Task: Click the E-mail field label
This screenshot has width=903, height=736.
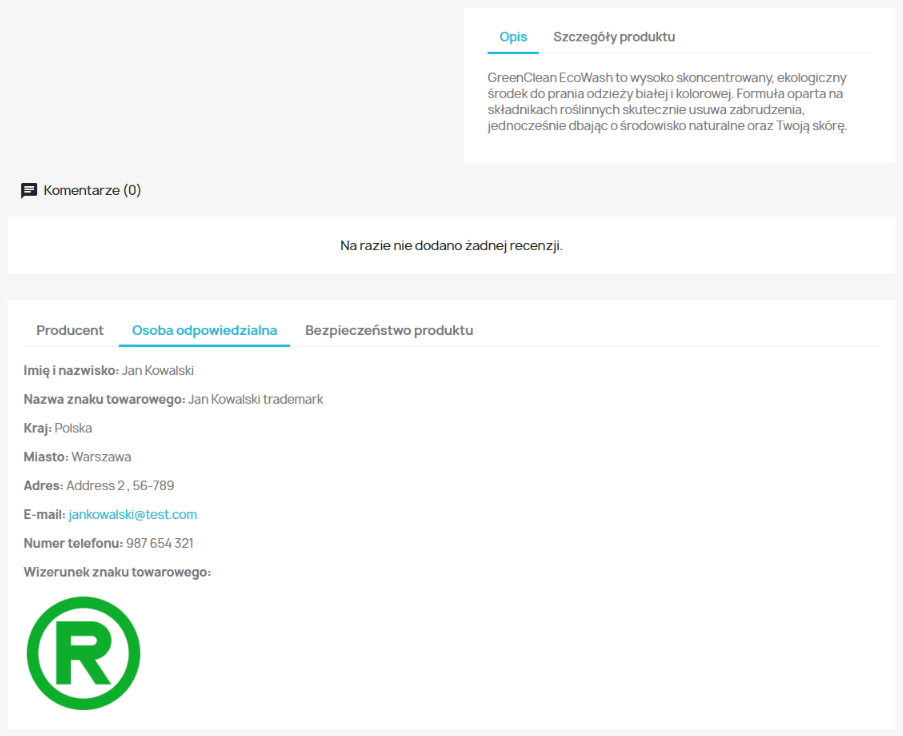Action: (x=44, y=514)
